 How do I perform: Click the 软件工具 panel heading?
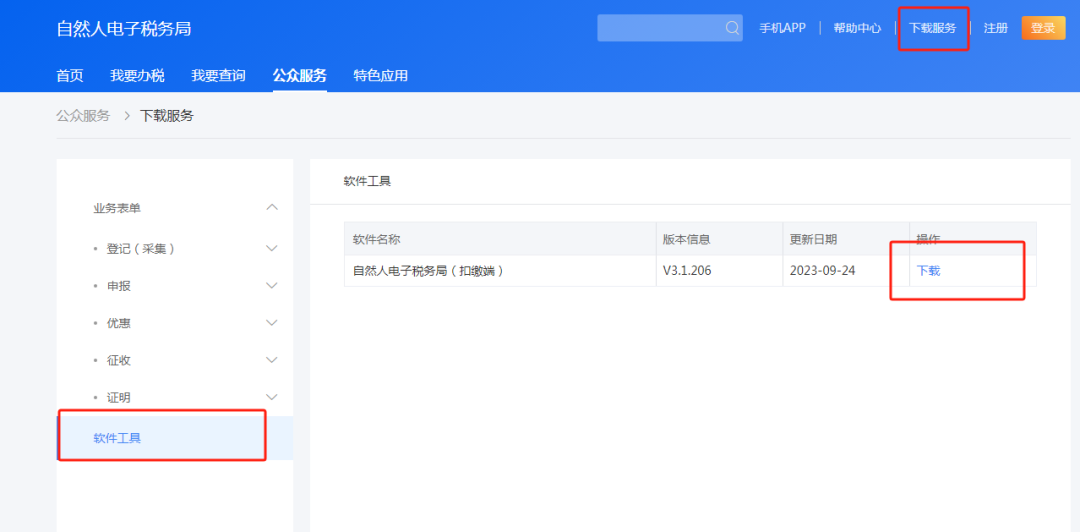[x=367, y=182]
